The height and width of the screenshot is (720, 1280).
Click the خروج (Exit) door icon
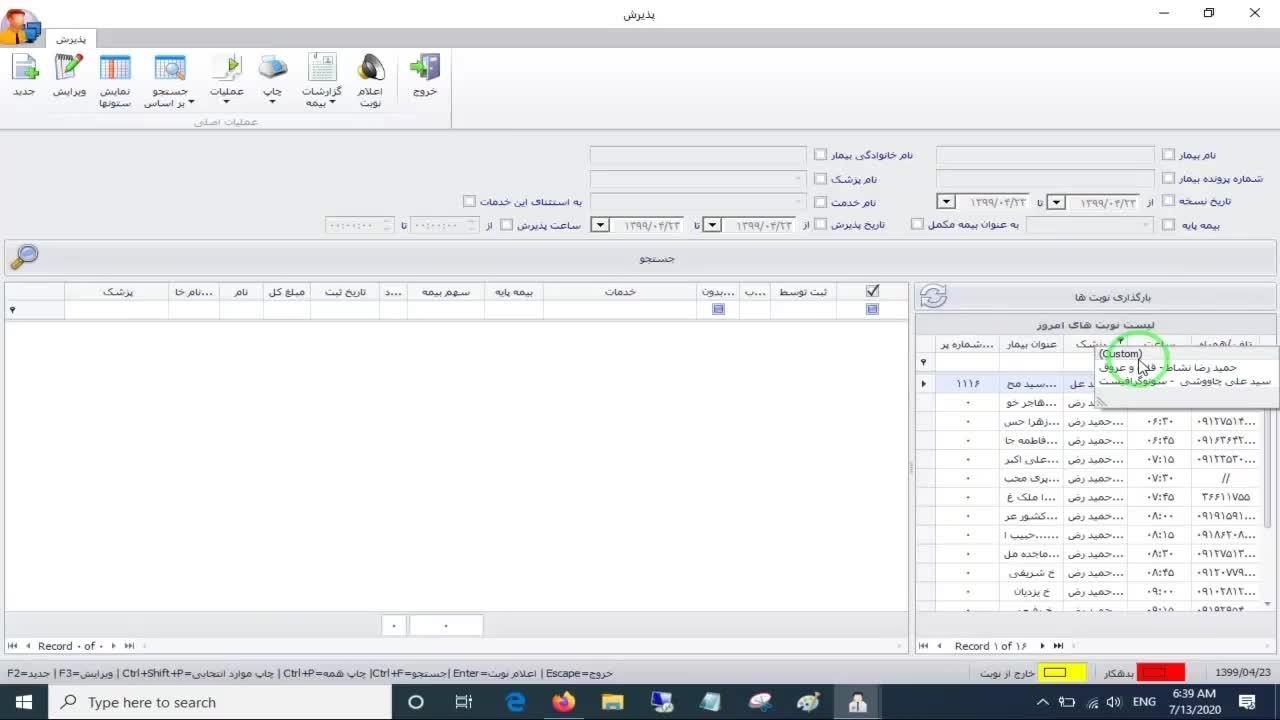(425, 69)
